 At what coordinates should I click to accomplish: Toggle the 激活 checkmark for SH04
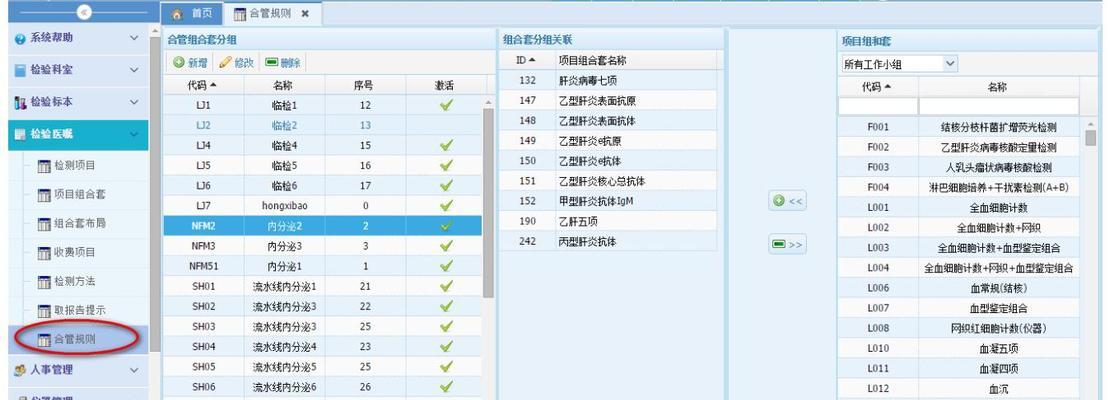click(446, 347)
